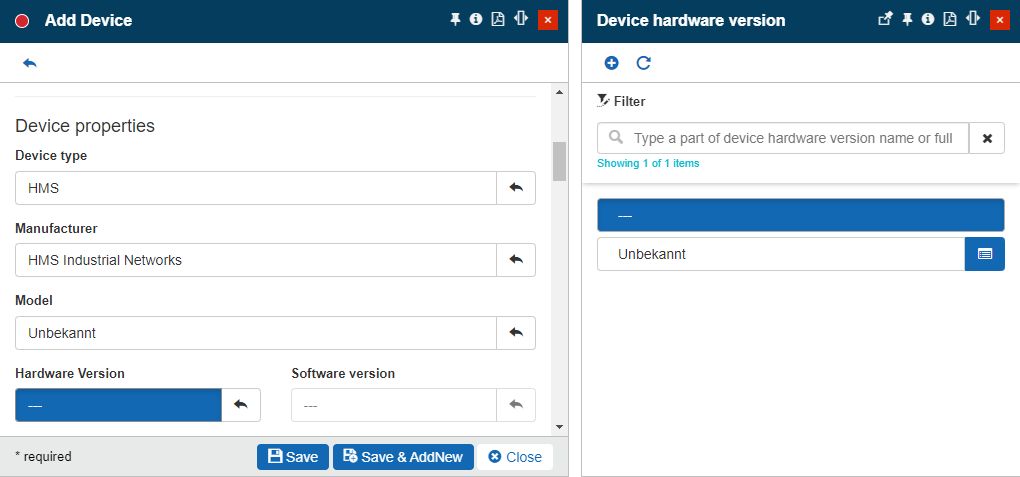Open details icon next to Unbekannt item
Image resolution: width=1020 pixels, height=477 pixels.
tap(984, 254)
